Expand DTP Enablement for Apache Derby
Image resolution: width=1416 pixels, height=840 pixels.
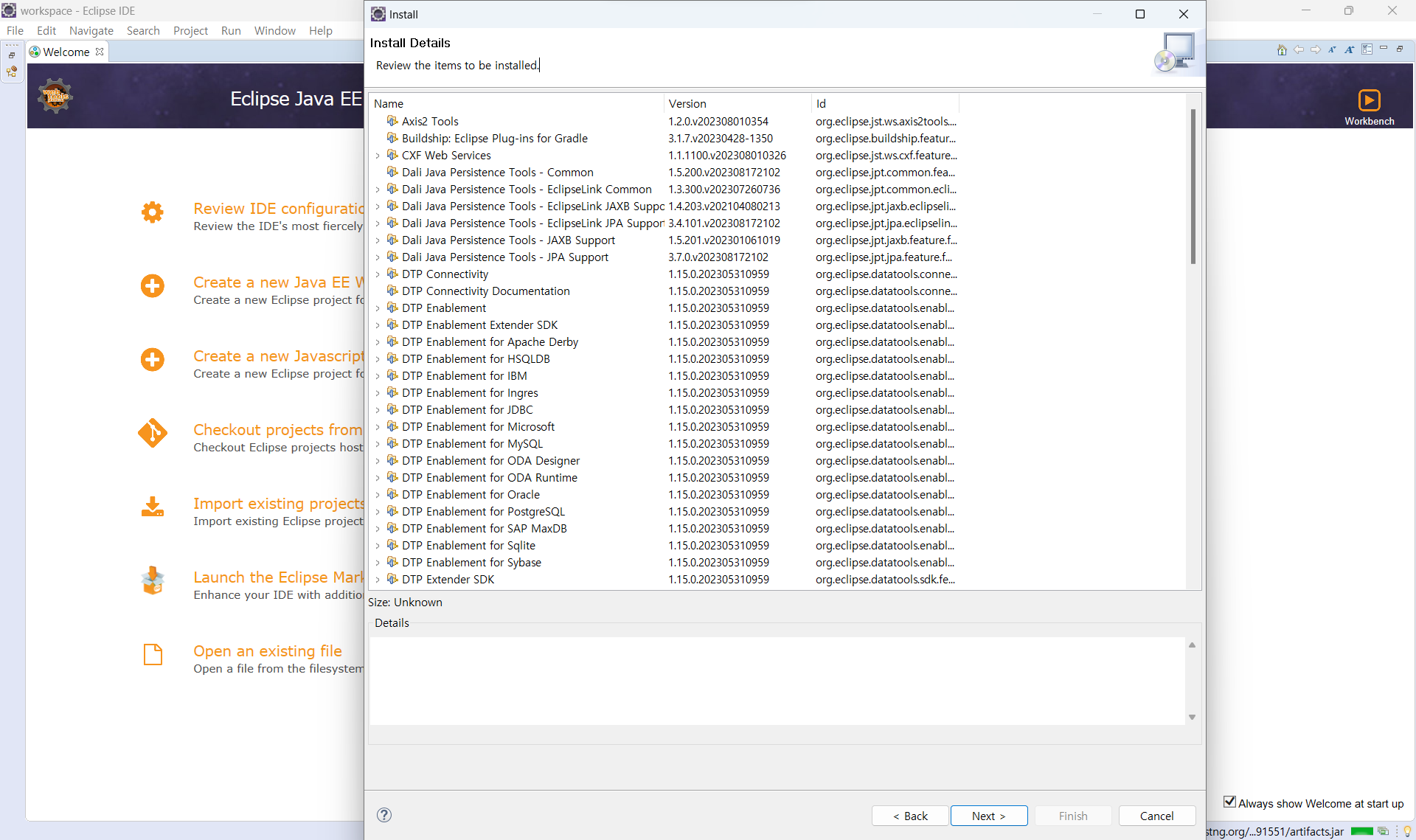coord(378,342)
